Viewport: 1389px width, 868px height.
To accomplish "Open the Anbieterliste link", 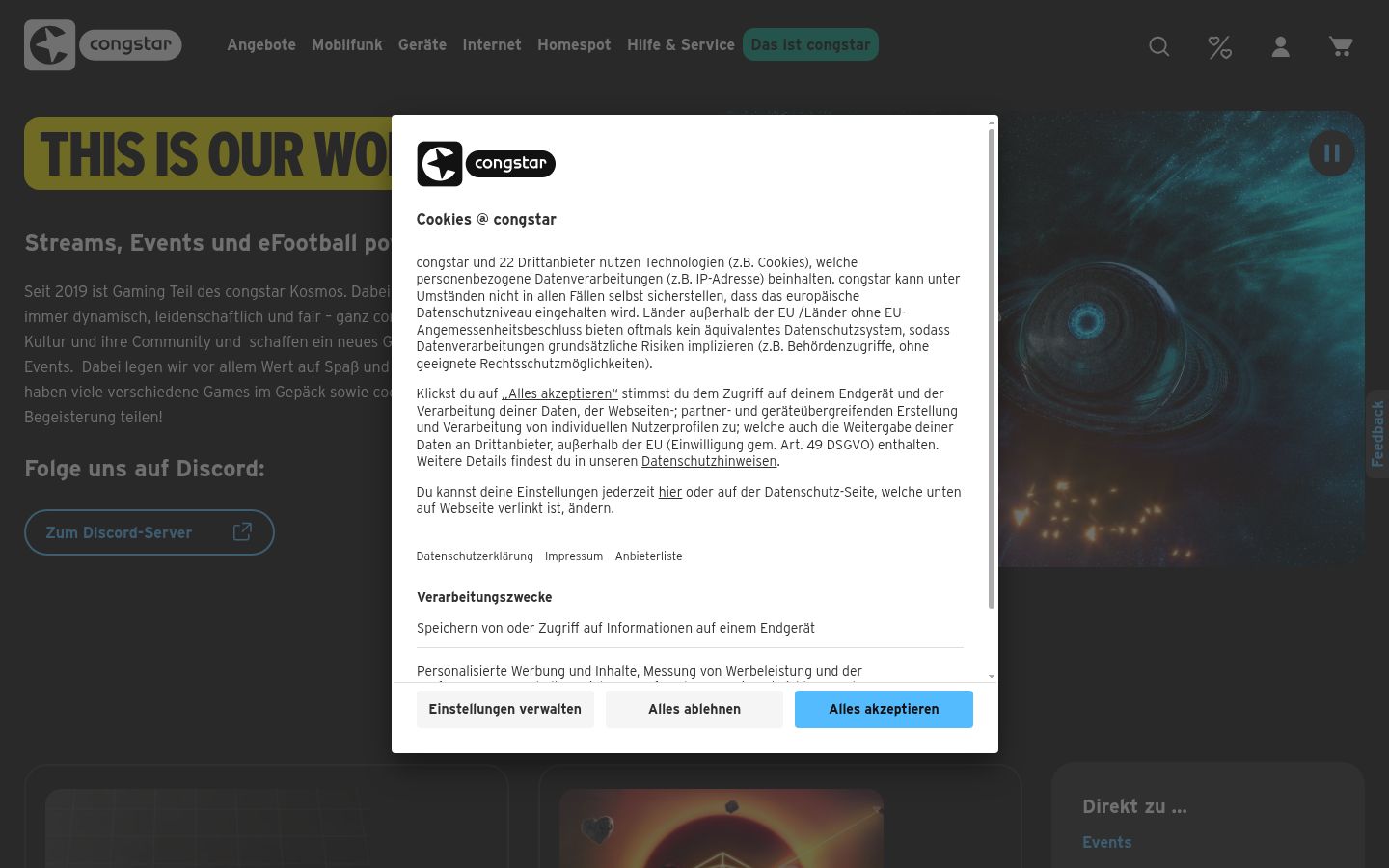I will tap(649, 556).
